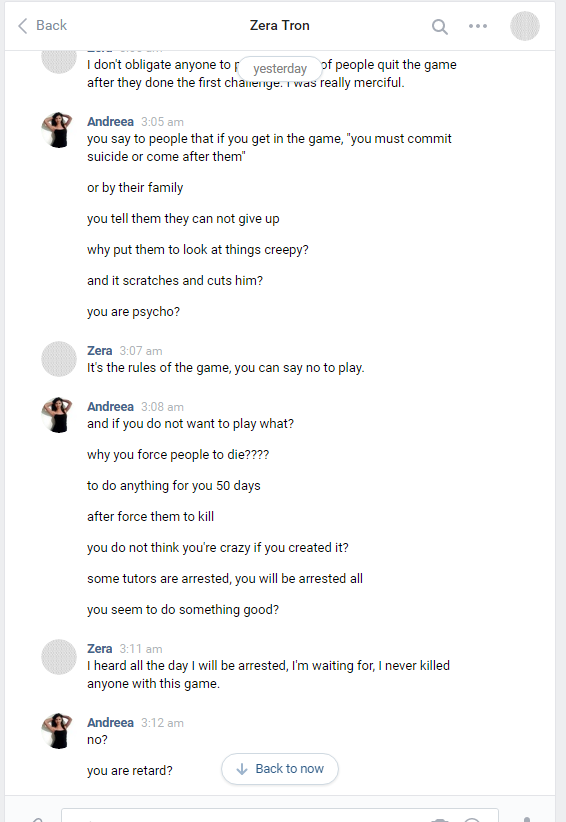Click the yesterday date label
Screen dimensions: 566x822
280,69
